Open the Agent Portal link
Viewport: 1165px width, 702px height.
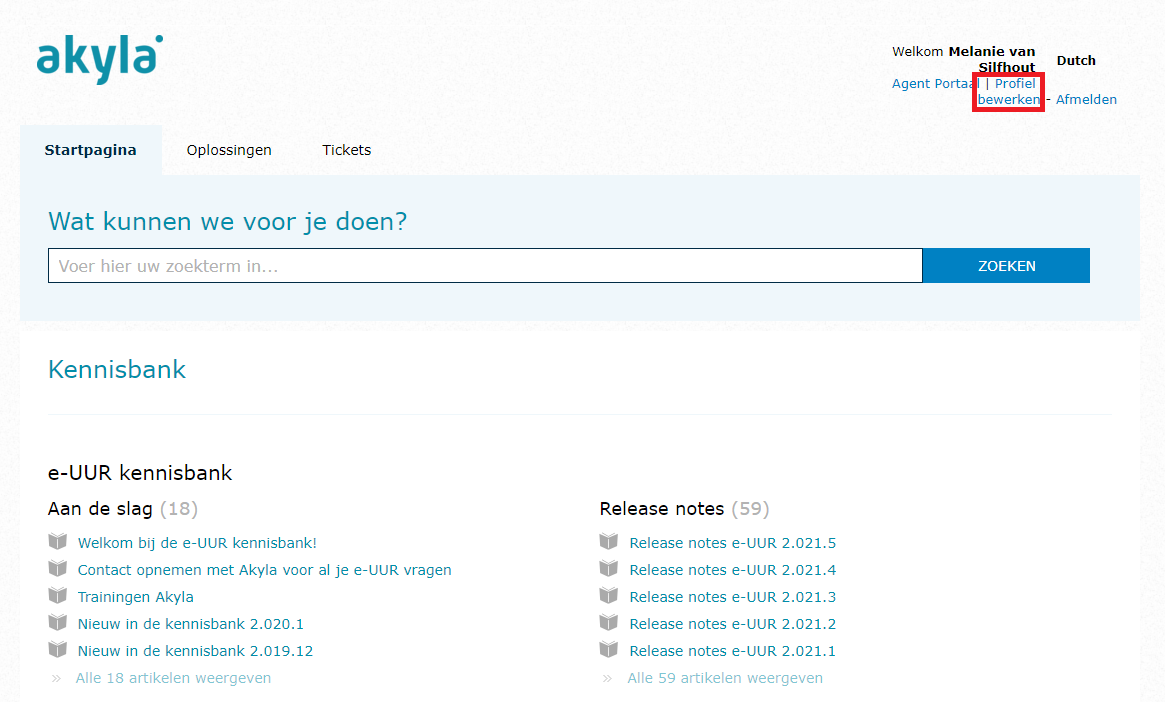click(x=935, y=83)
